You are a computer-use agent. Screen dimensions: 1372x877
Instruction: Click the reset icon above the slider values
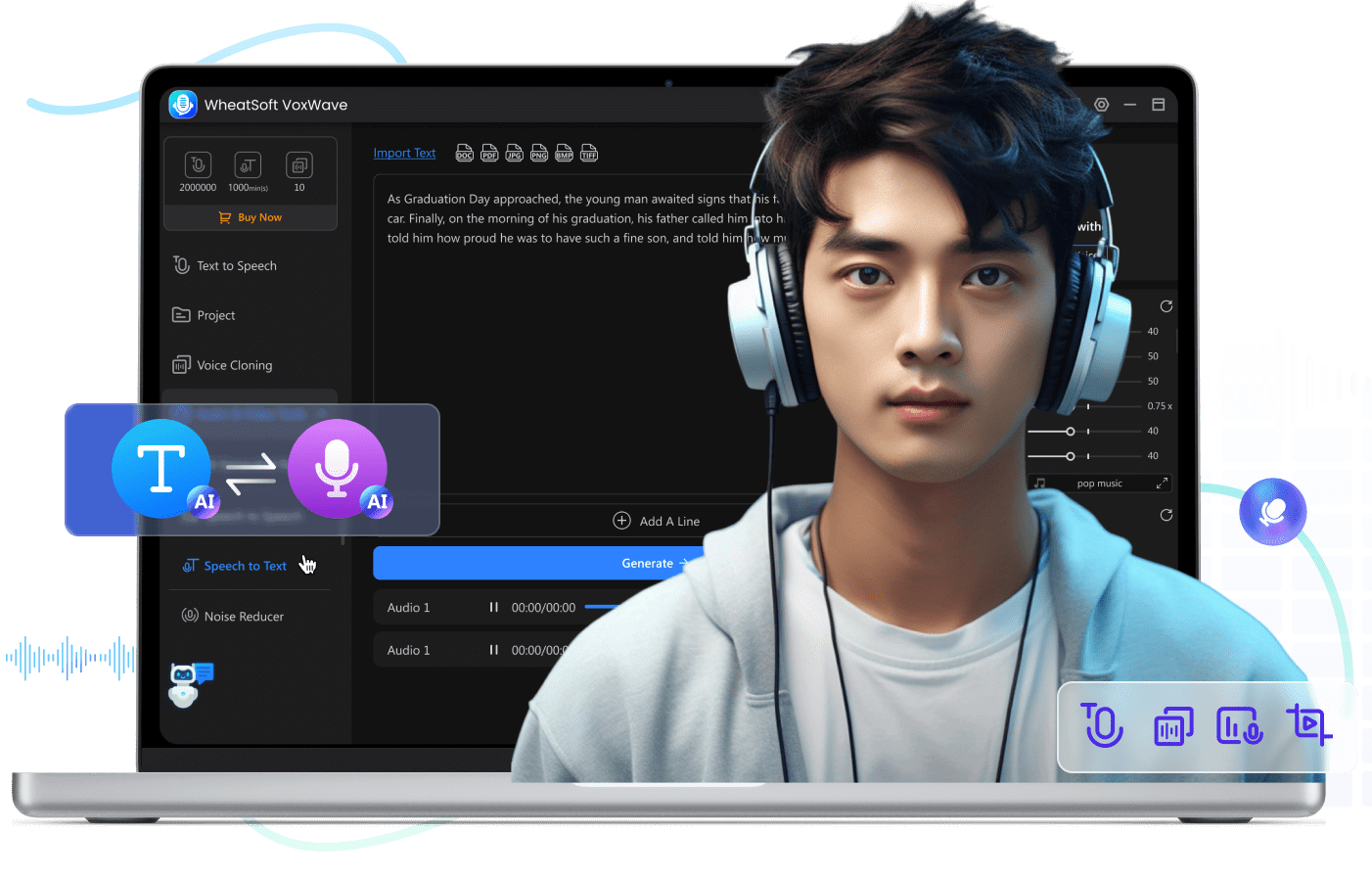[x=1166, y=306]
